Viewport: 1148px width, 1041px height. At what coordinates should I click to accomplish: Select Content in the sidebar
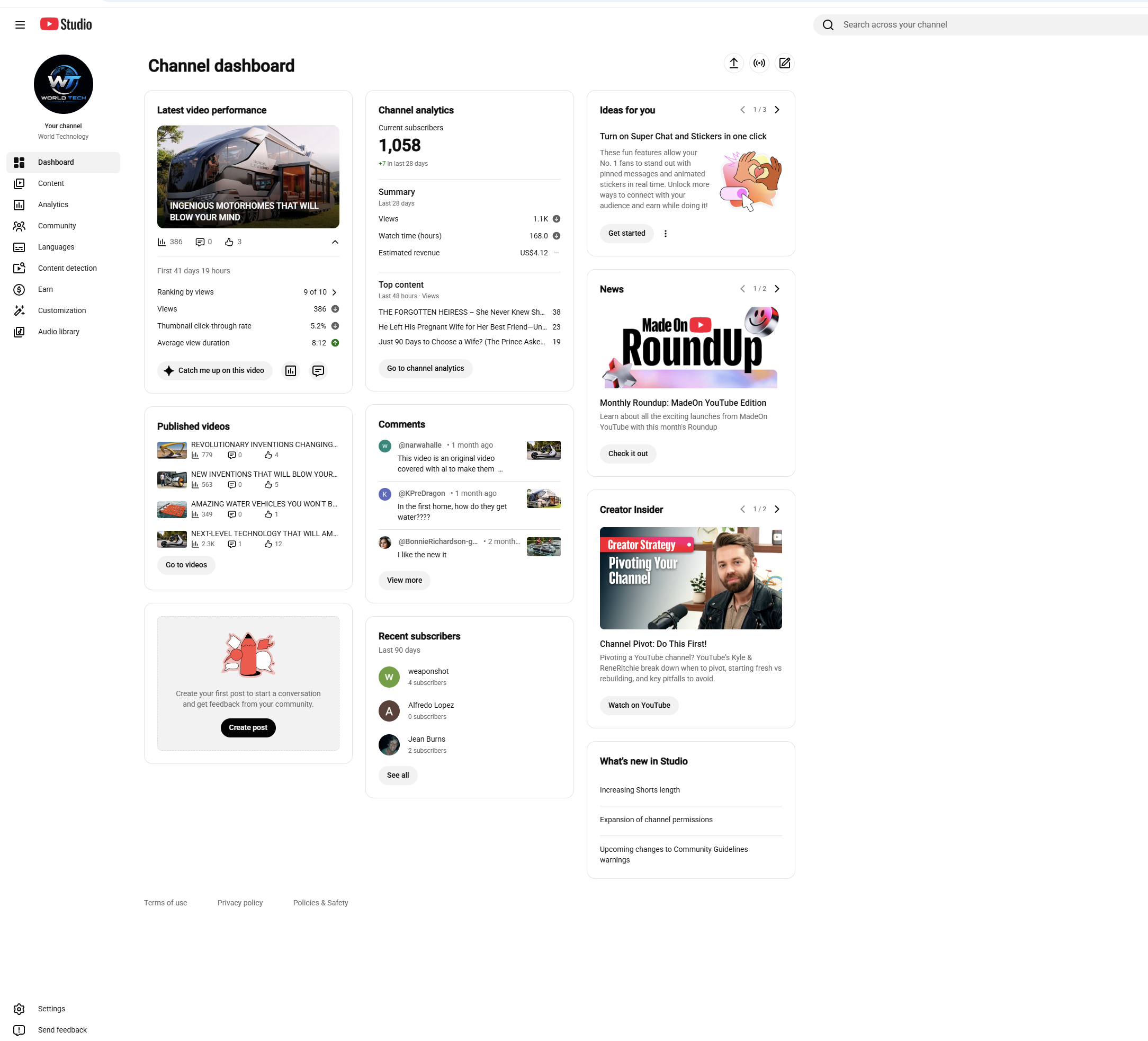pyautogui.click(x=63, y=183)
